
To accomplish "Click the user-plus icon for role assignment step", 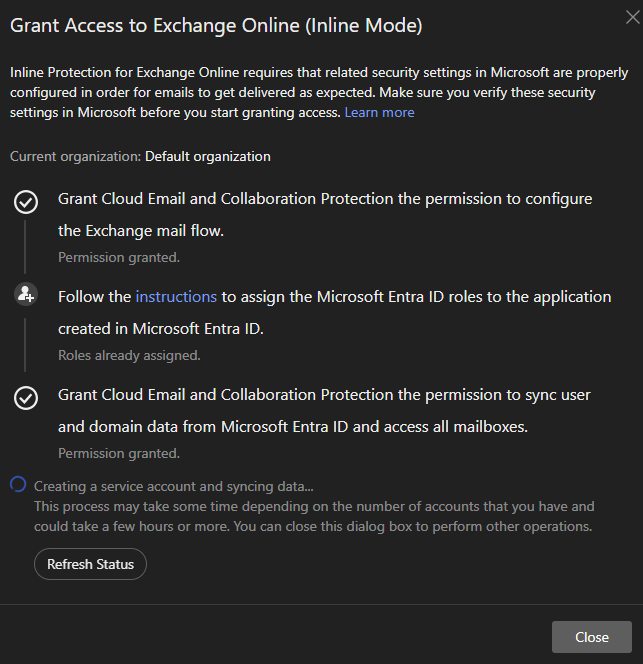I will pyautogui.click(x=26, y=295).
